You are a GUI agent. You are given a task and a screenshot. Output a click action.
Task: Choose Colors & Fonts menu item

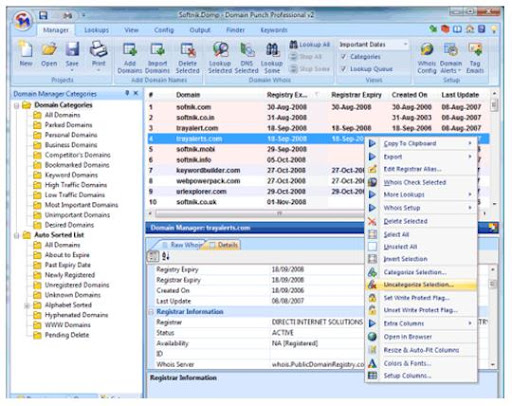(421, 363)
